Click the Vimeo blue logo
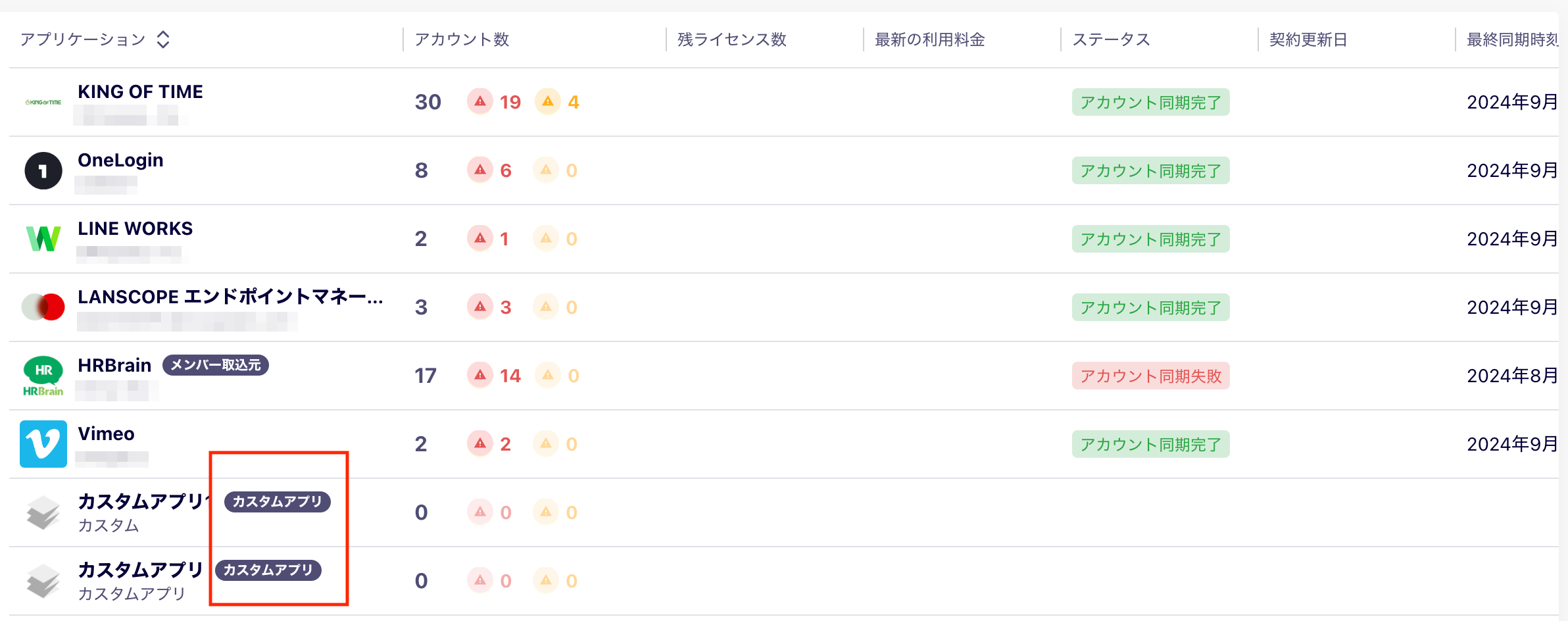Image resolution: width=1568 pixels, height=621 pixels. point(43,444)
